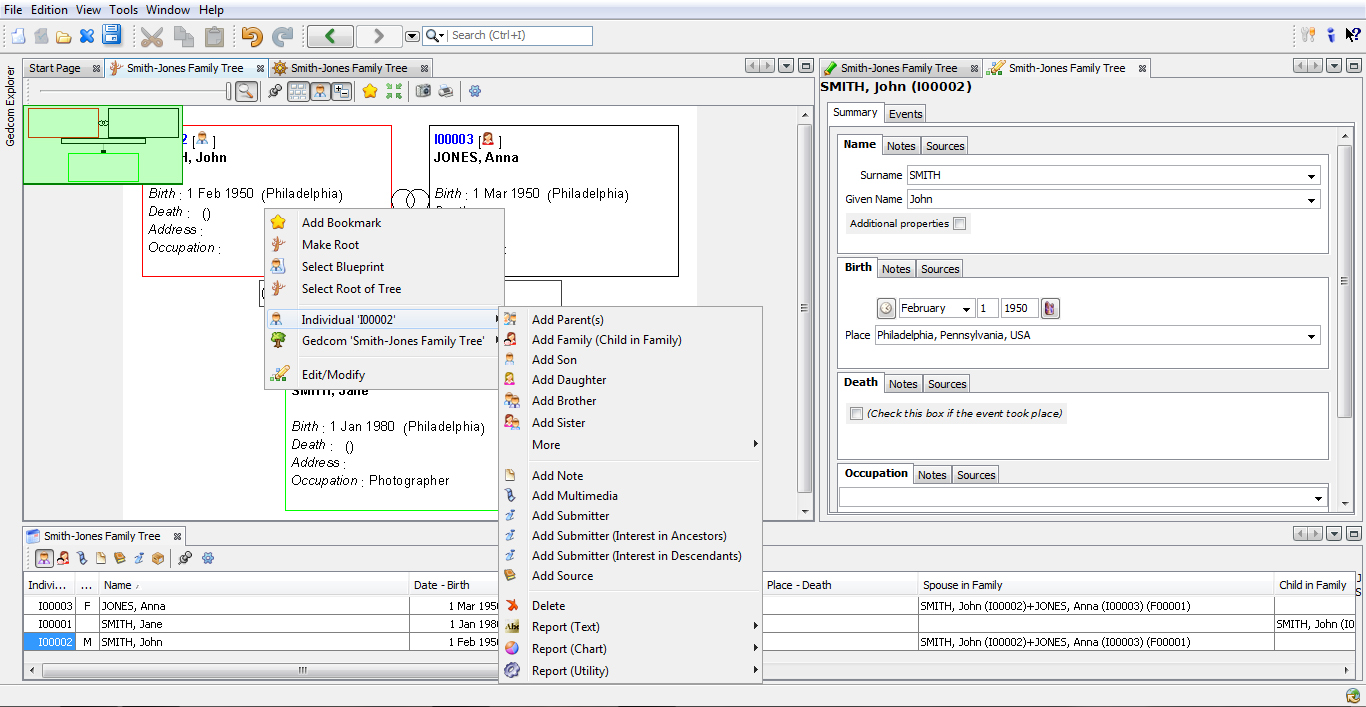This screenshot has height=707, width=1366.
Task: Open the table view settings gear icon
Action: [208, 558]
